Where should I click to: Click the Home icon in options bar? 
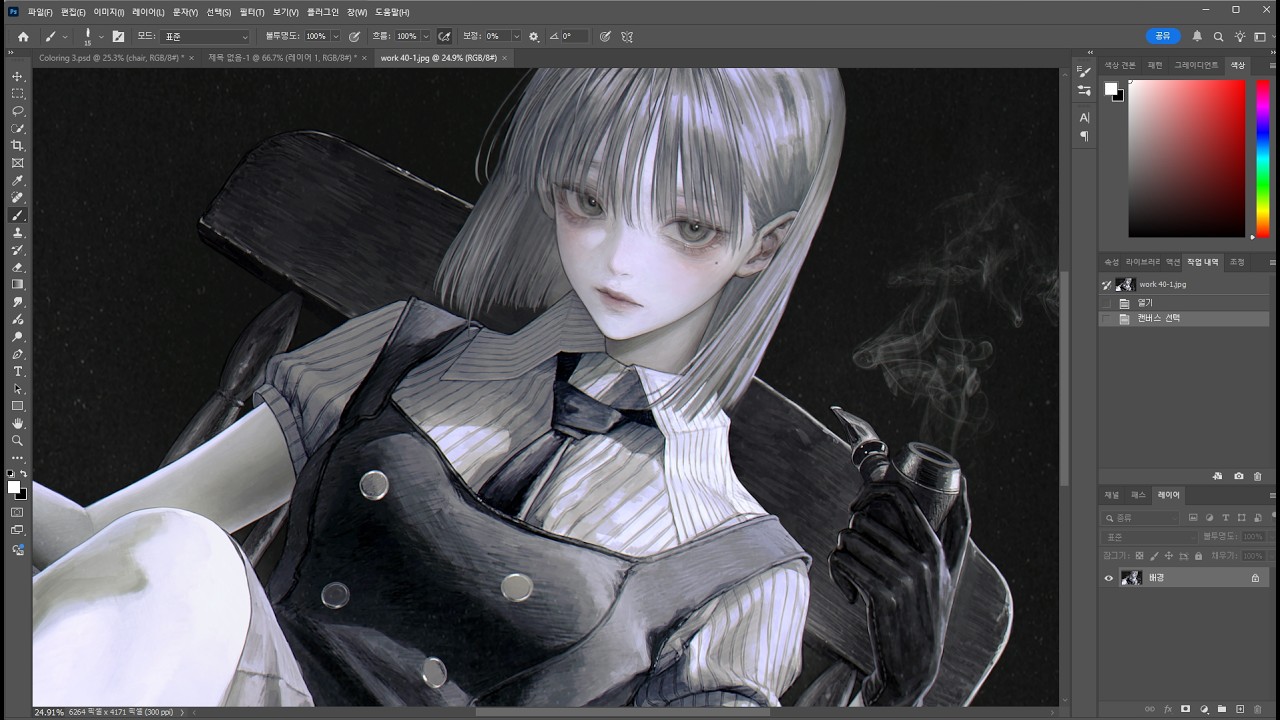(x=23, y=36)
